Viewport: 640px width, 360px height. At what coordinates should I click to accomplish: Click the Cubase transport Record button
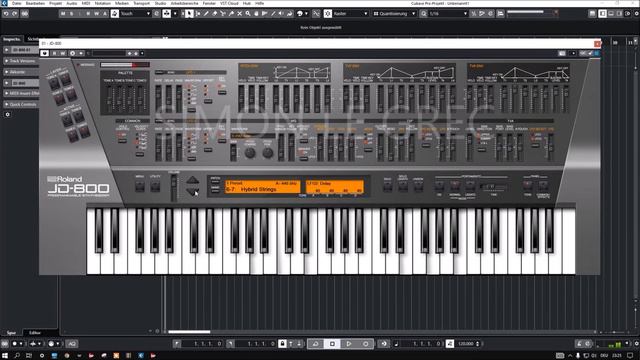pyautogui.click(x=366, y=344)
